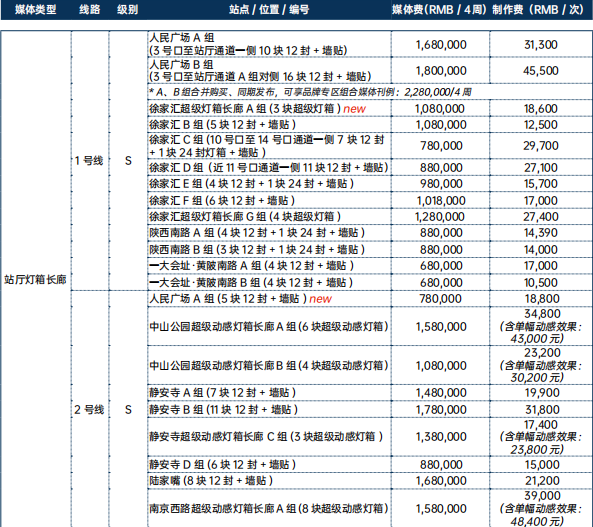
Task: Select media fee 1,780,000 cell
Action: tap(441, 410)
